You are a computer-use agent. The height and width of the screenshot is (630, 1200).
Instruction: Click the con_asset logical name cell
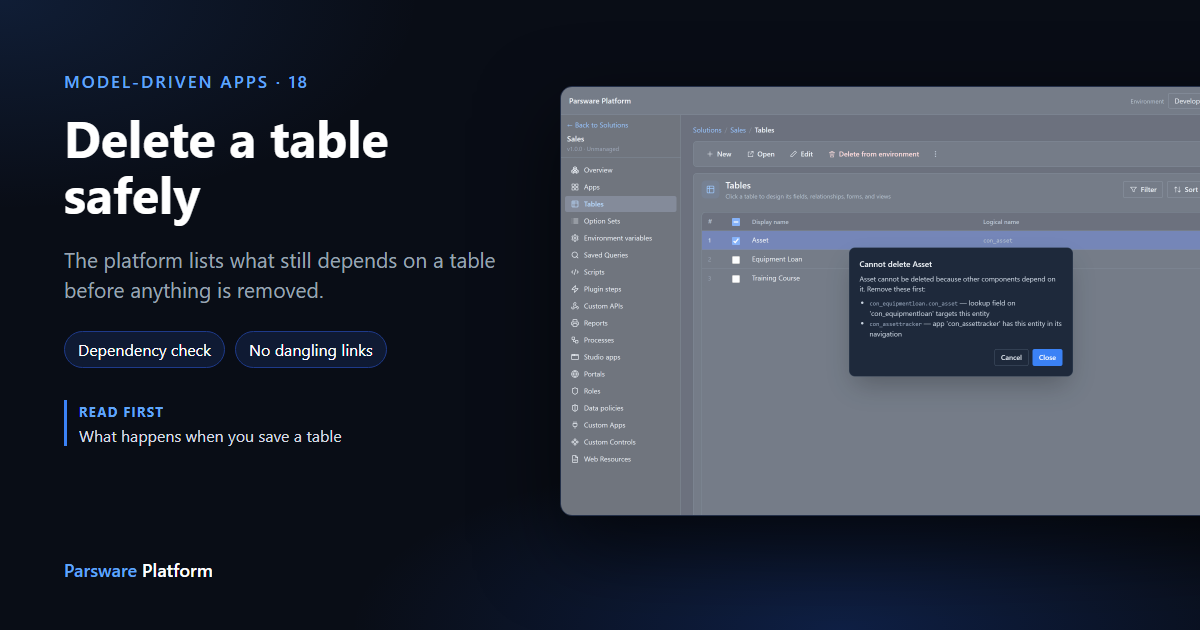click(x=998, y=241)
